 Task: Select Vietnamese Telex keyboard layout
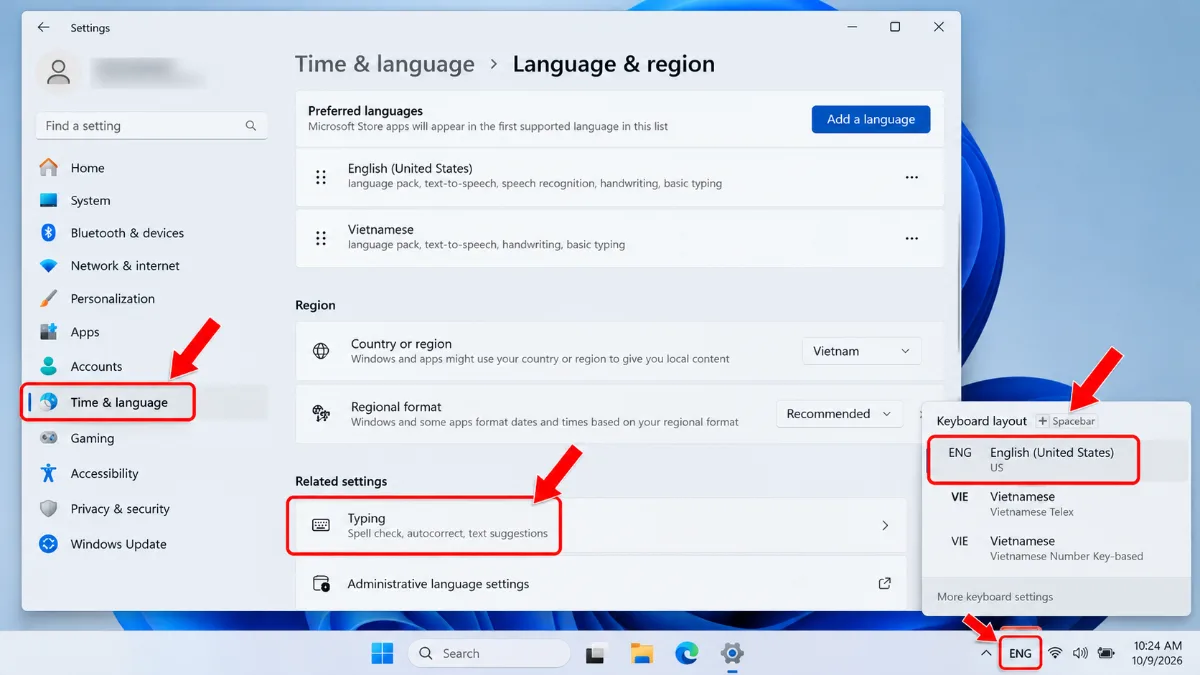1055,504
